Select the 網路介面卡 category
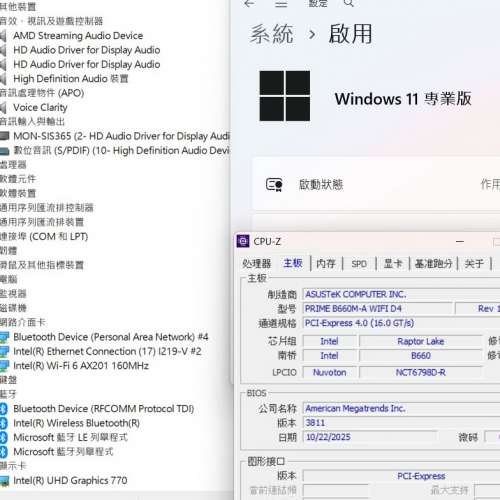The image size is (500, 500). 23,322
